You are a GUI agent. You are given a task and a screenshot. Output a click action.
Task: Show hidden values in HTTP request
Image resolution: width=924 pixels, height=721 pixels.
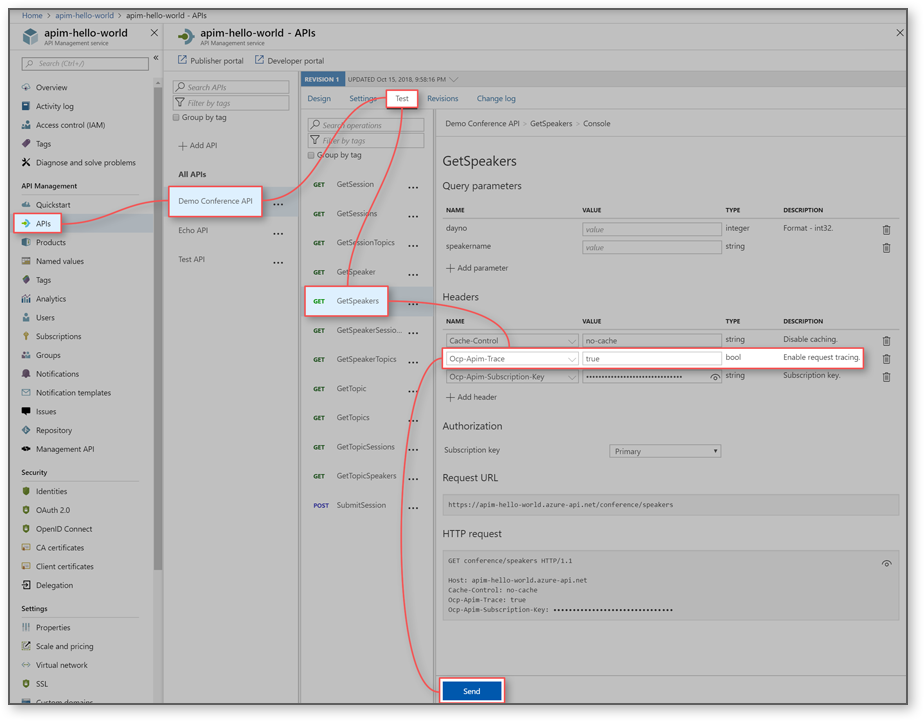coord(886,564)
